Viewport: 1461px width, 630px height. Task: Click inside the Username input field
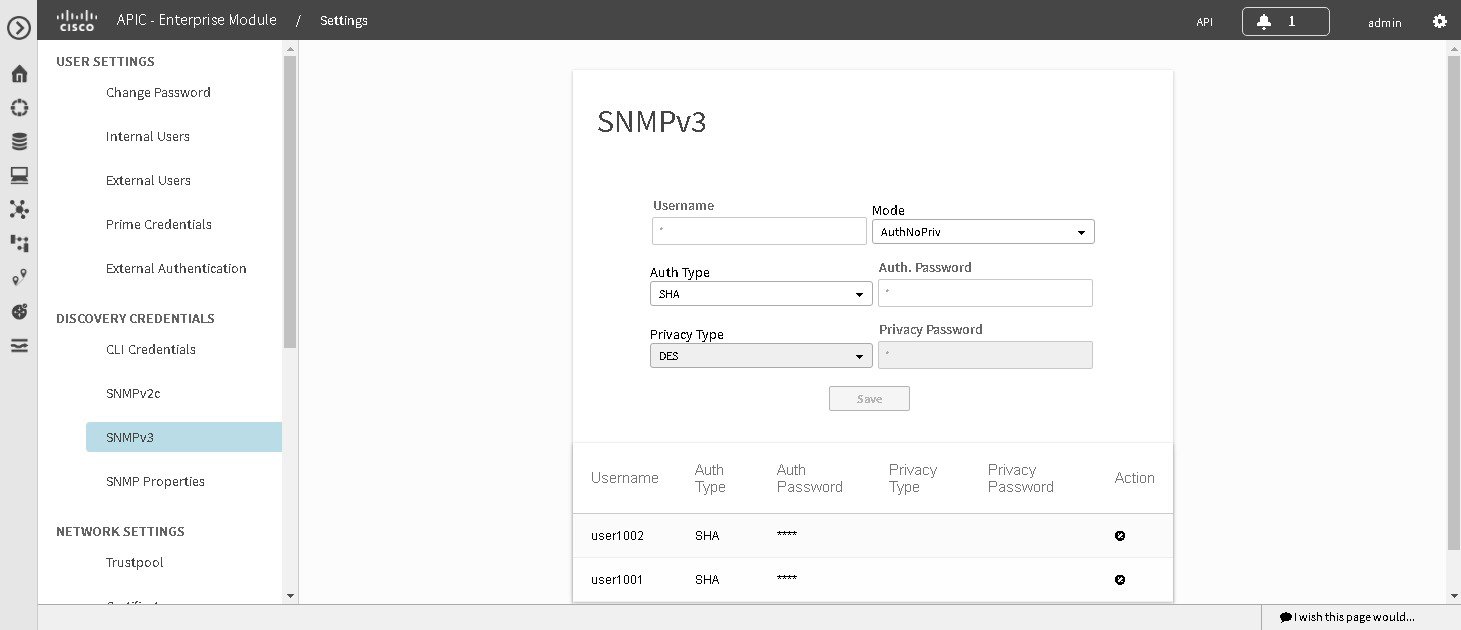[x=758, y=231]
